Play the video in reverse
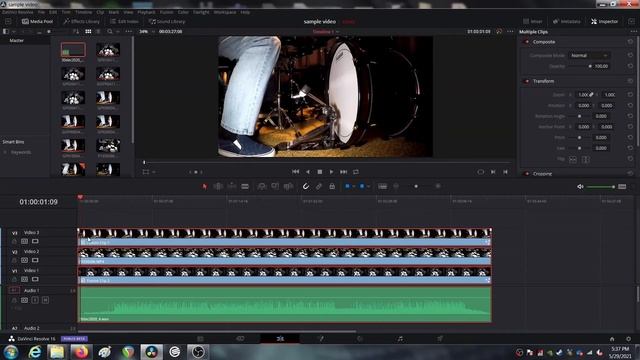 pos(308,172)
